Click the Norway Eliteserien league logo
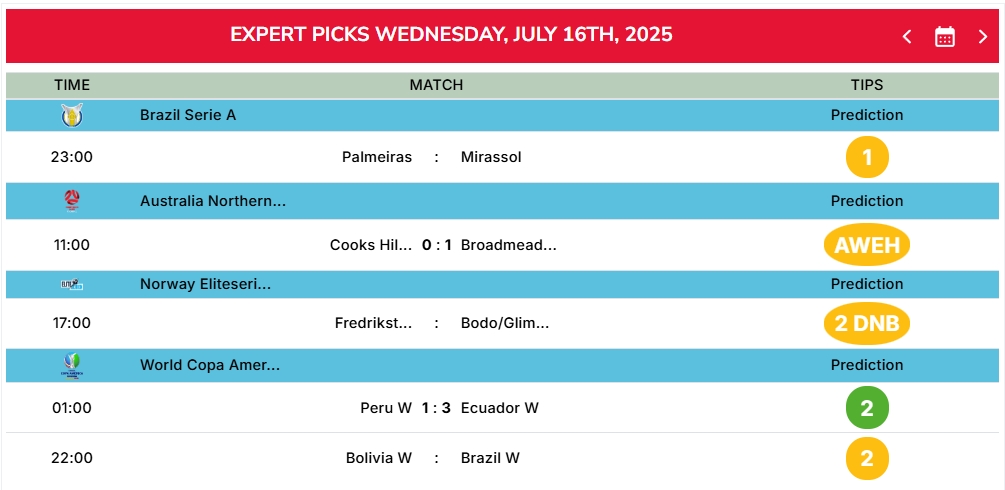 pyautogui.click(x=72, y=284)
